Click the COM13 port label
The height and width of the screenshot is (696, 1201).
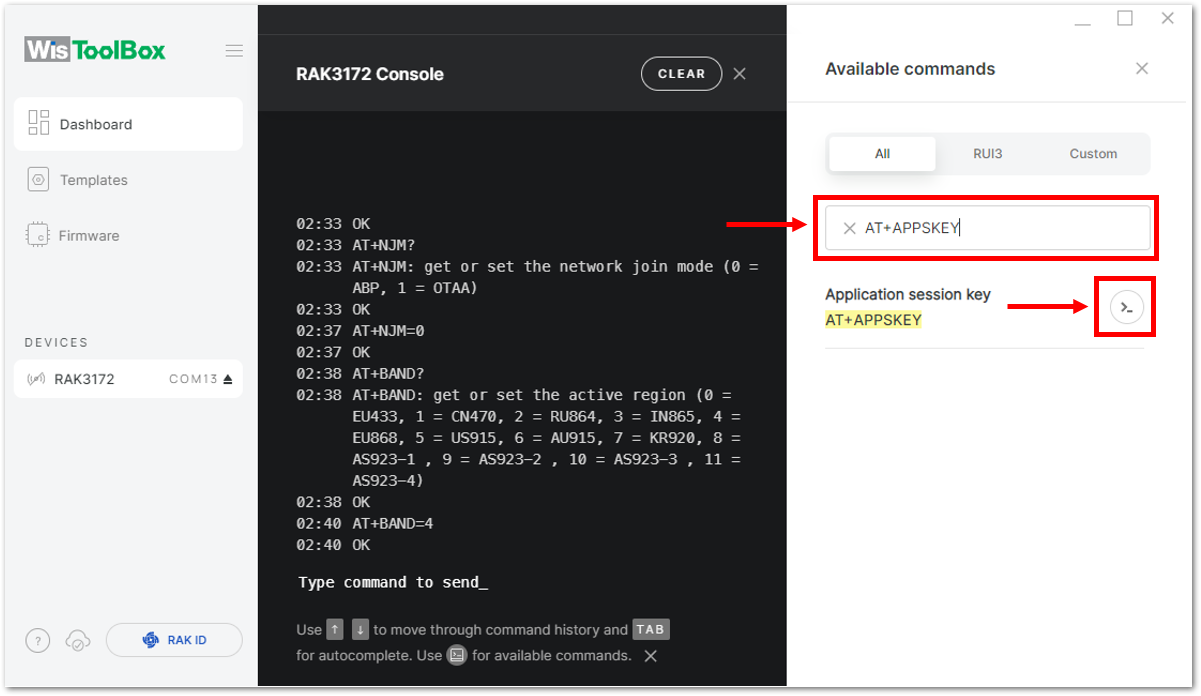click(194, 379)
